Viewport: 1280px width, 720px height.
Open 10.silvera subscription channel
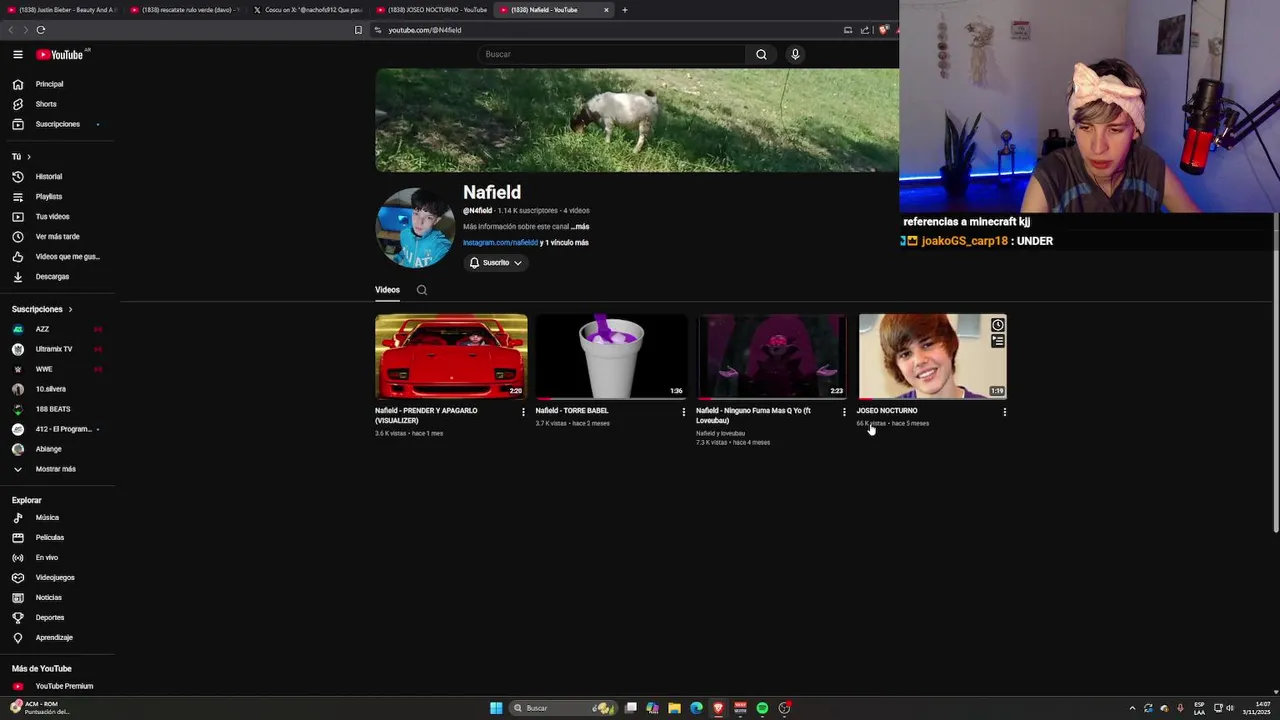[x=50, y=389]
